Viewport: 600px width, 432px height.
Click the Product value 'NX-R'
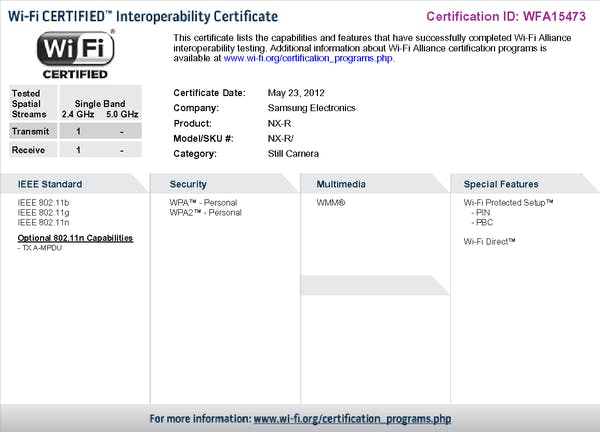coord(279,124)
